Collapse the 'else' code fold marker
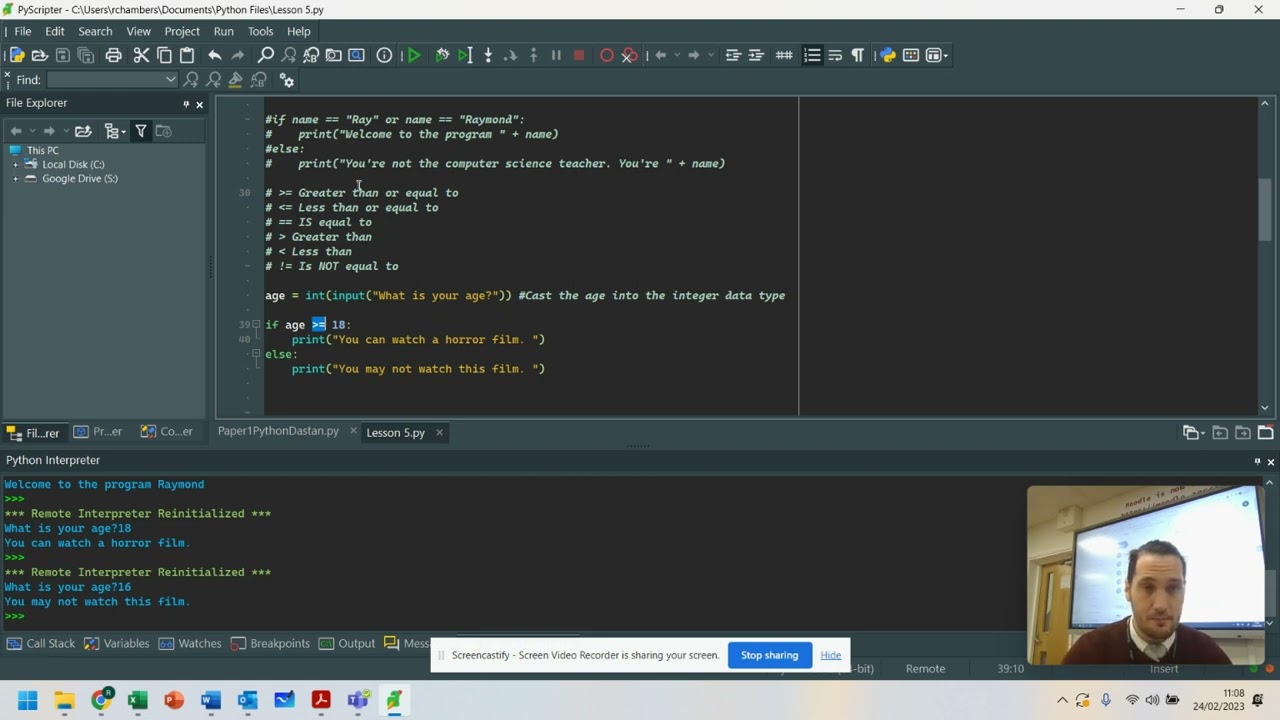Image resolution: width=1280 pixels, height=720 pixels. click(256, 354)
